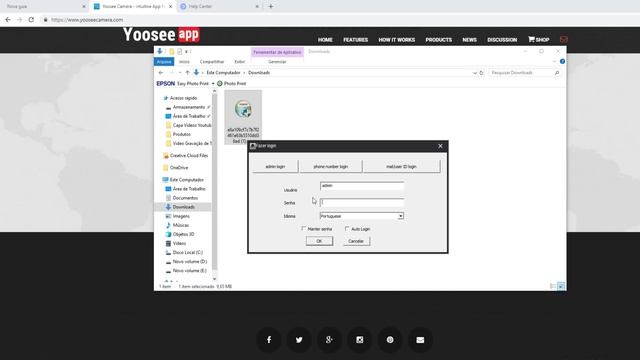Open the SHOP cart link

(x=539, y=40)
